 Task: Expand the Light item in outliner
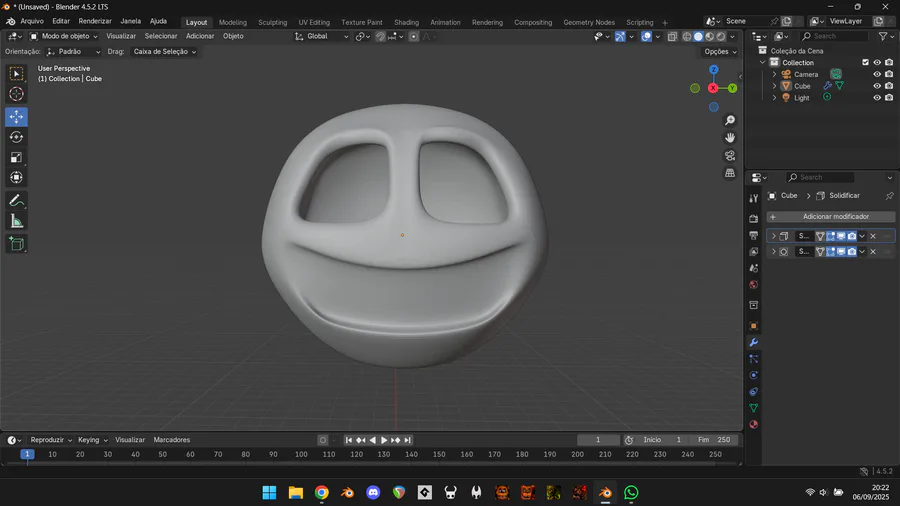[774, 98]
